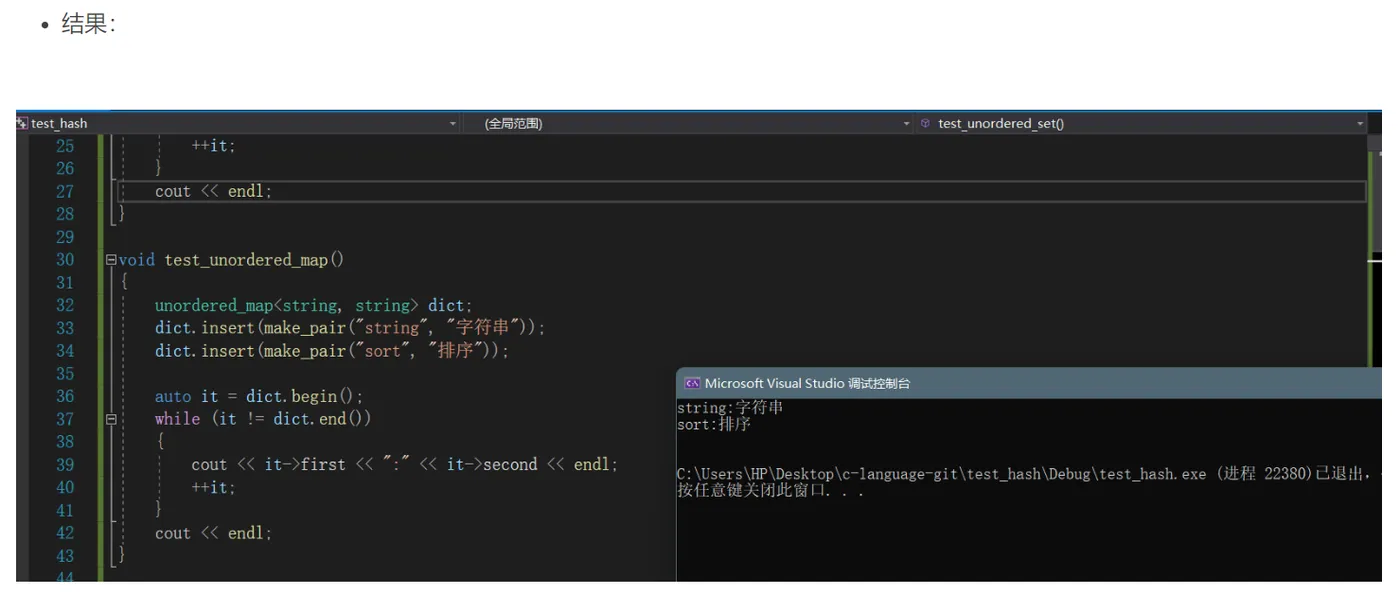Click line number 30 in the gutter
The width and height of the screenshot is (1400, 594).
pyautogui.click(x=65, y=260)
